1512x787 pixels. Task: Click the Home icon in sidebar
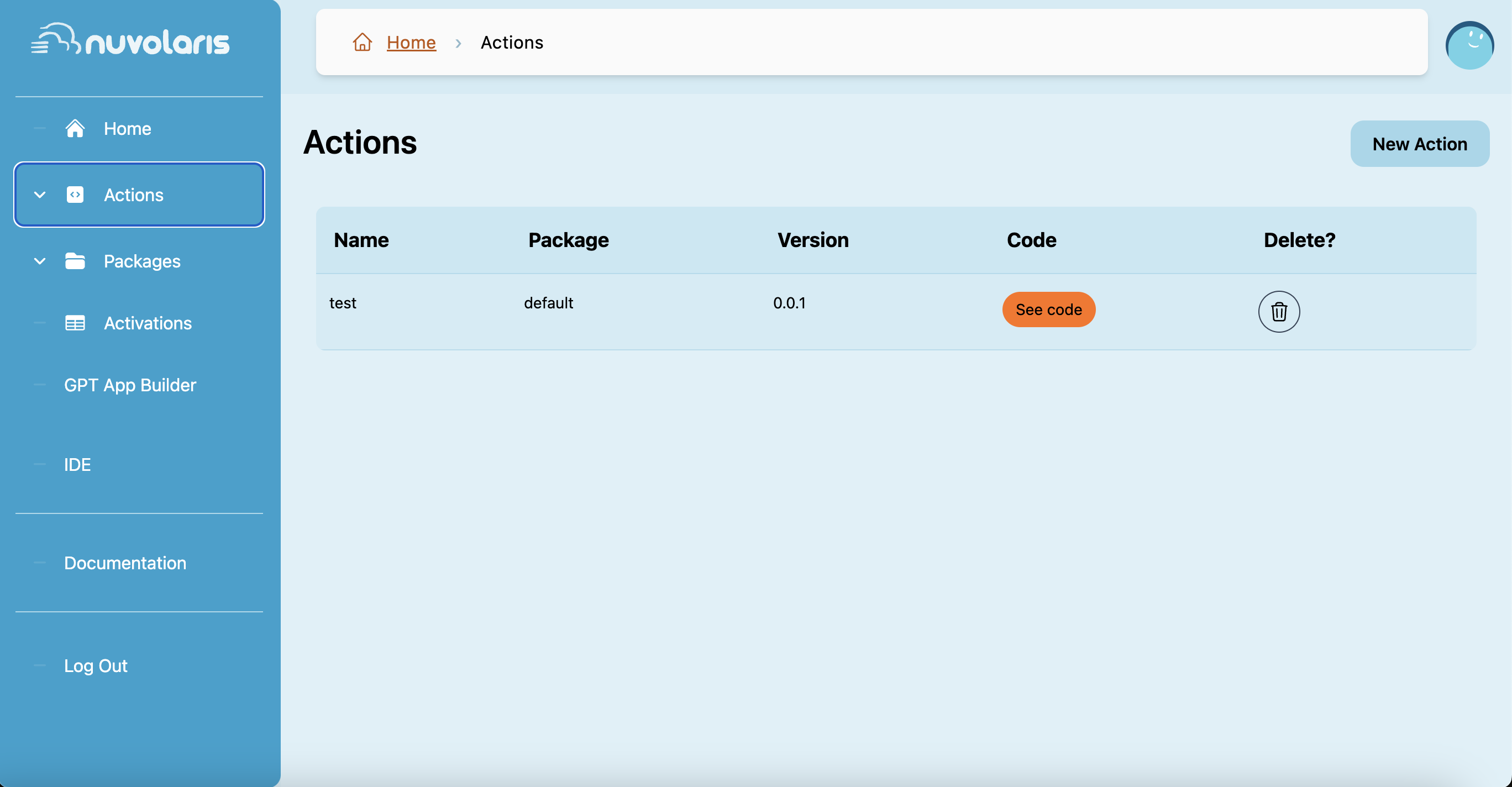pyautogui.click(x=76, y=128)
